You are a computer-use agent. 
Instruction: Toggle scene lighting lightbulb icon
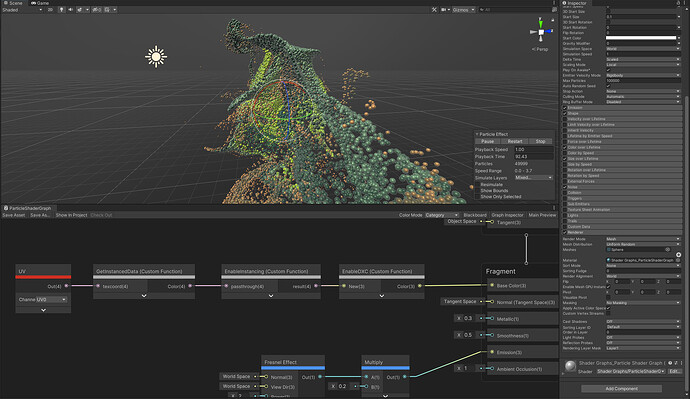click(62, 10)
